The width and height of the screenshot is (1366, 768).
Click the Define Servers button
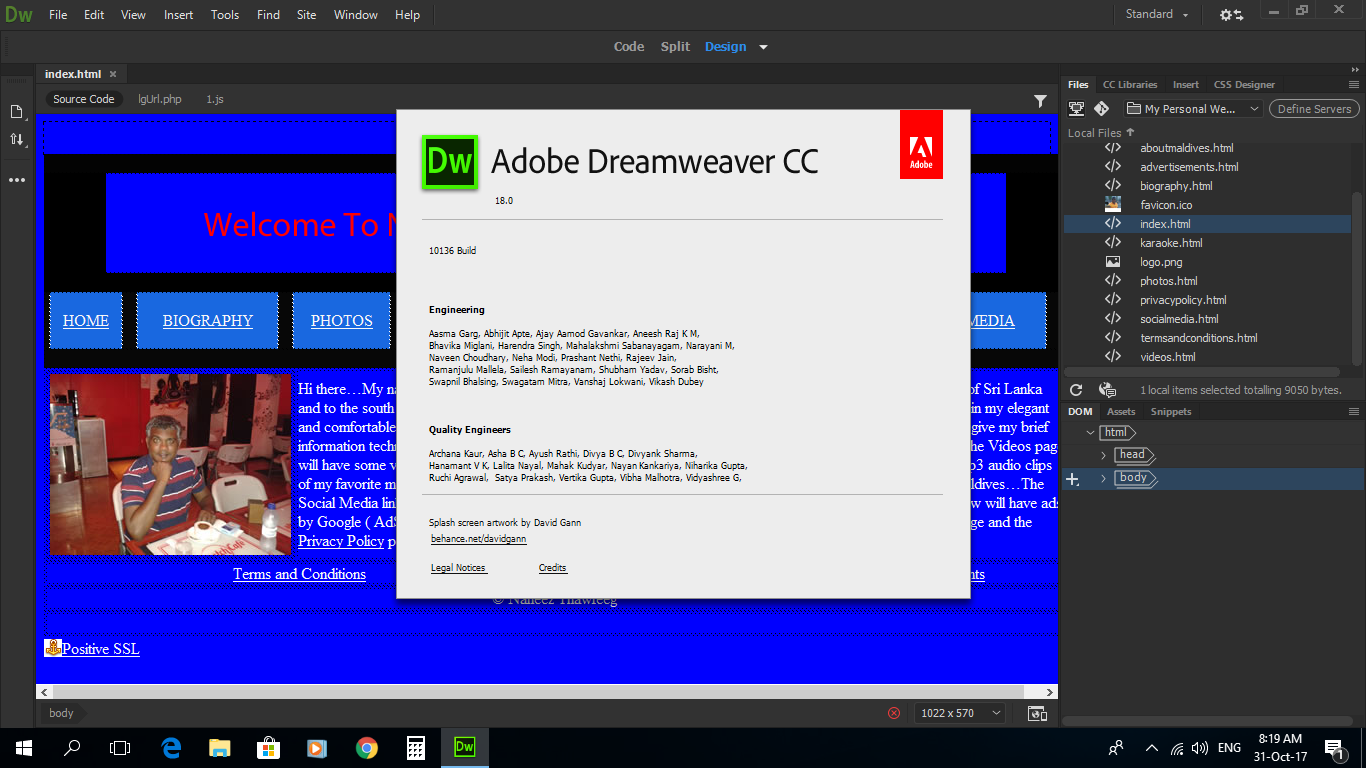coord(1314,109)
